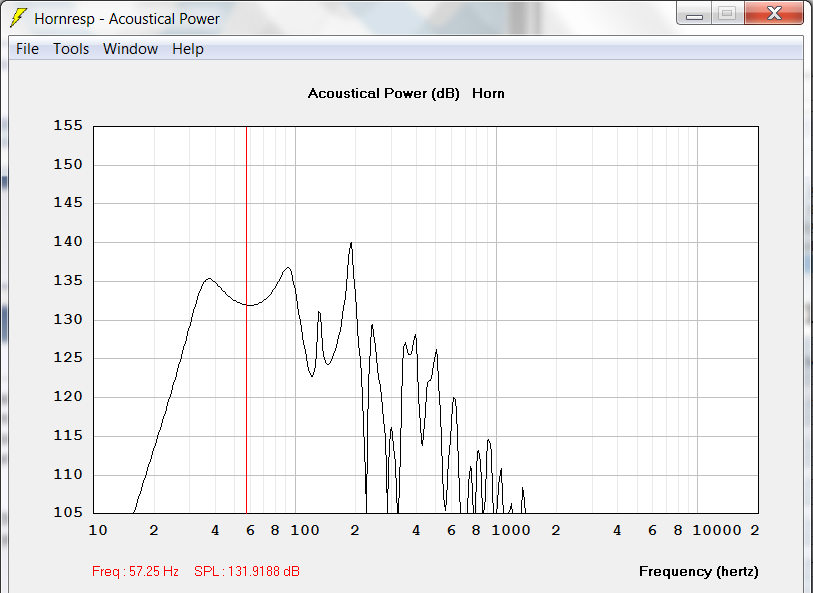This screenshot has width=813, height=593.
Task: Open the Tools menu
Action: [x=71, y=49]
